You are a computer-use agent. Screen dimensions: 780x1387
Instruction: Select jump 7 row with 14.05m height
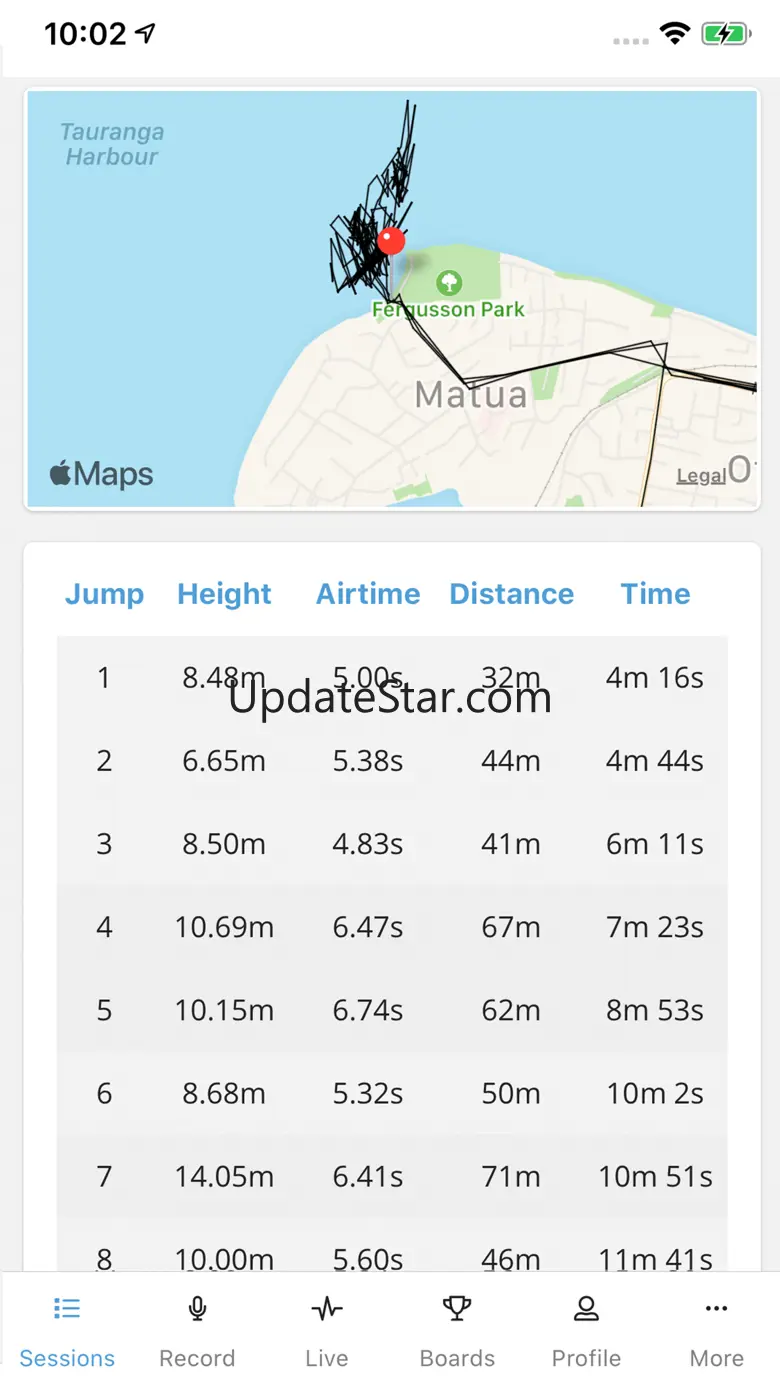(x=392, y=1177)
